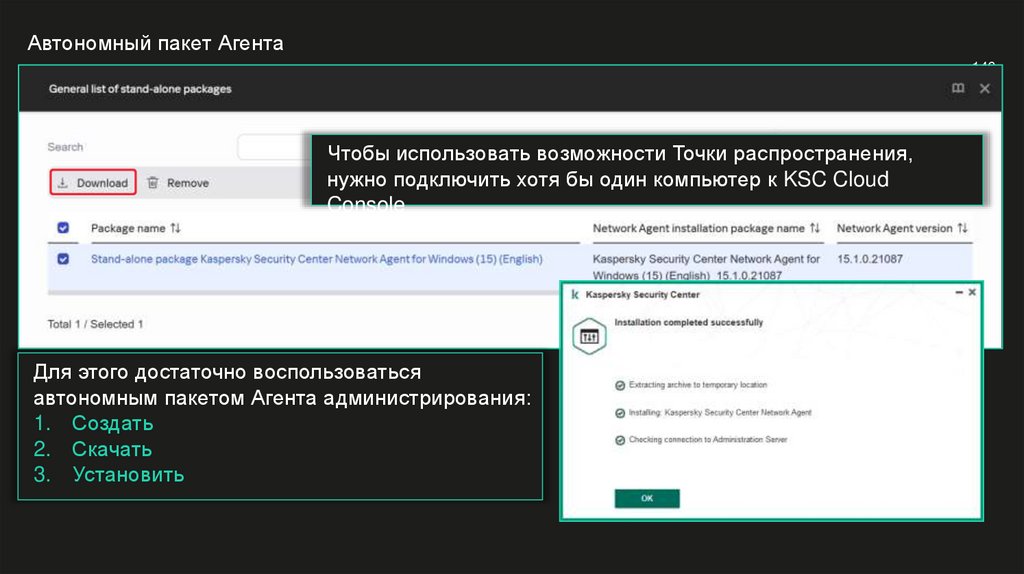The height and width of the screenshot is (574, 1024).
Task: Click the 'Скачать' list item
Action: [112, 449]
